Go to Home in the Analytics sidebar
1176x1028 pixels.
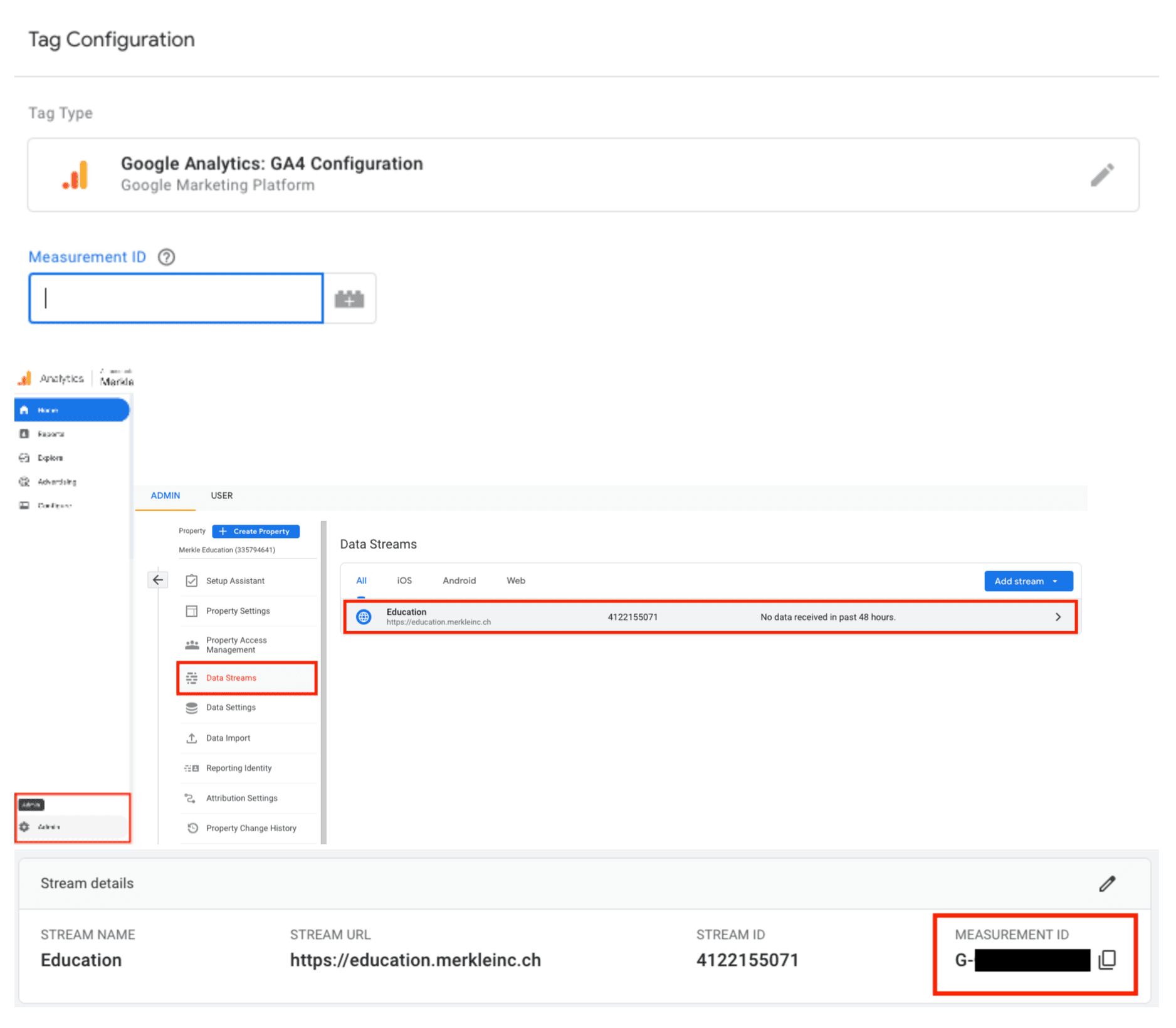tap(71, 410)
